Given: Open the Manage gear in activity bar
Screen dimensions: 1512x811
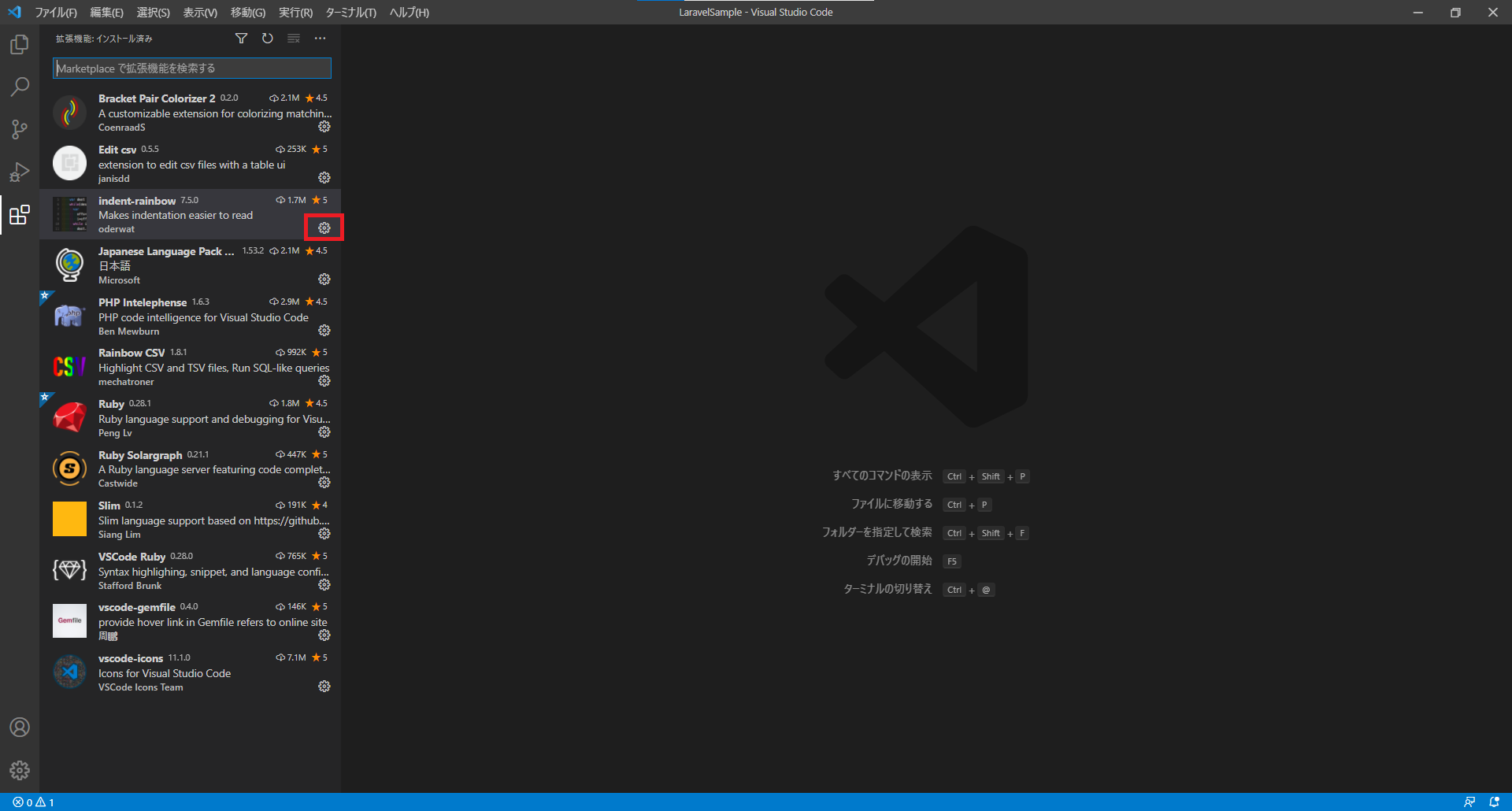Looking at the screenshot, I should (x=20, y=770).
